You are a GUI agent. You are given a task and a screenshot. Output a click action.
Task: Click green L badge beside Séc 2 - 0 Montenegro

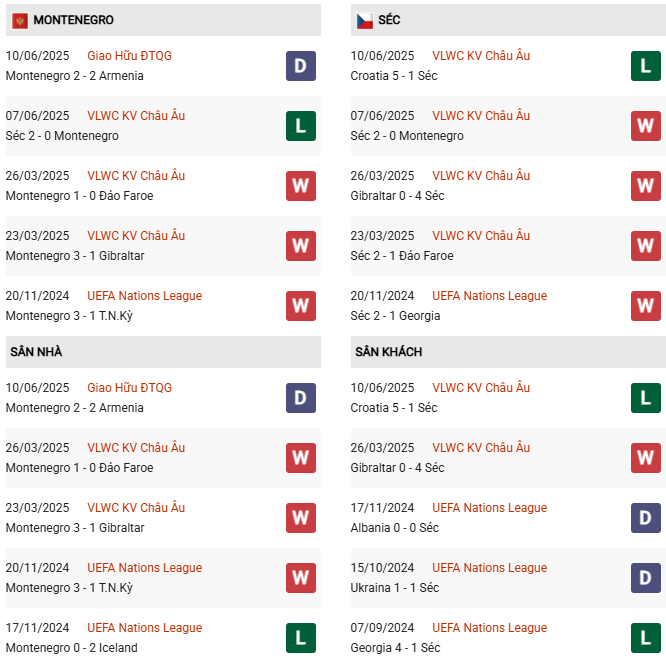300,126
